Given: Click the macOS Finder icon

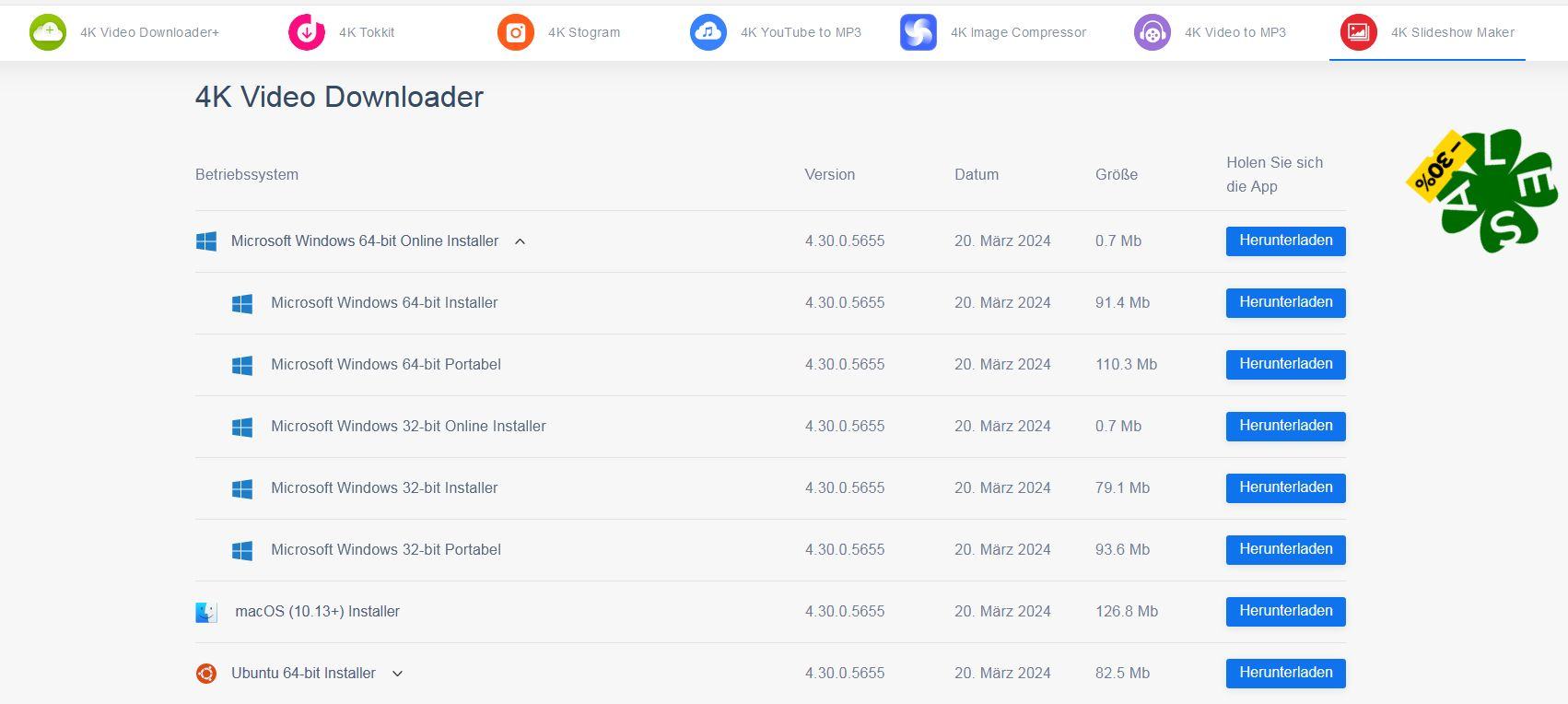Looking at the screenshot, I should 206,612.
